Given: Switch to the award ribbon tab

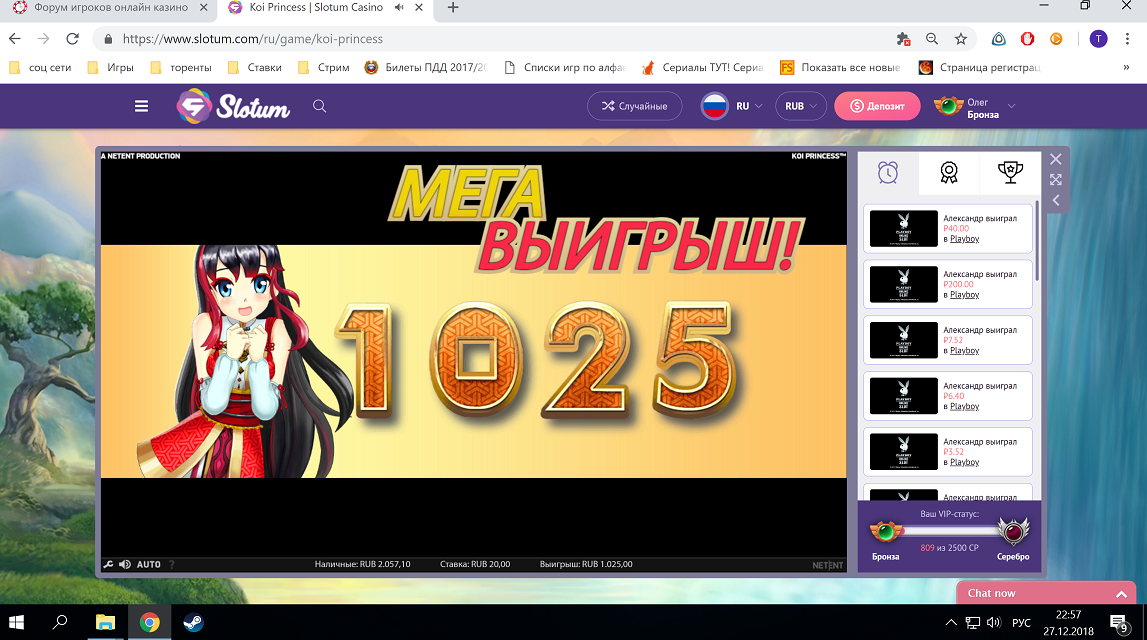Looking at the screenshot, I should [x=949, y=173].
